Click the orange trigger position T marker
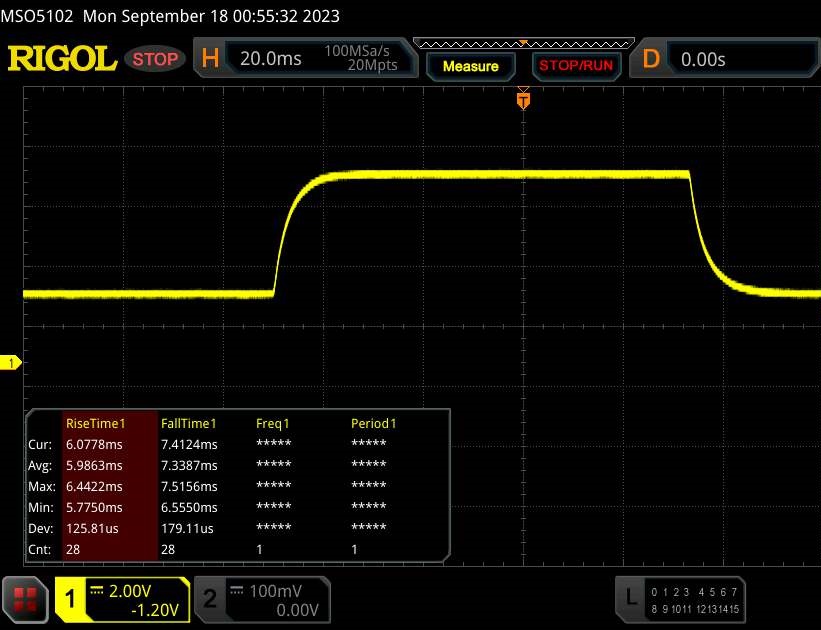This screenshot has height=630, width=821. [523, 100]
